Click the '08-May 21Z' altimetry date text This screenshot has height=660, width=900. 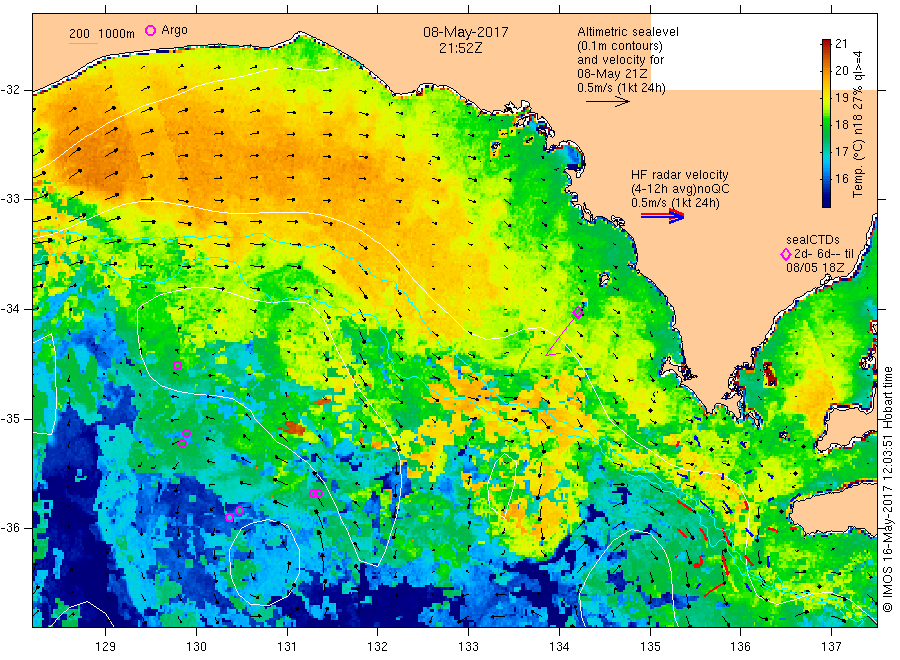coord(612,73)
